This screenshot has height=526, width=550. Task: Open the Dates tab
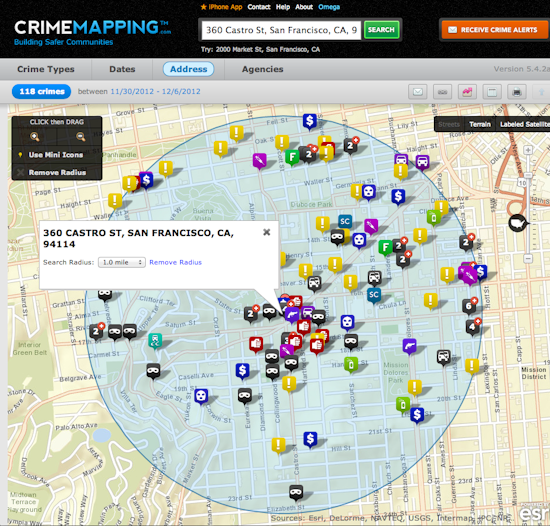(122, 69)
